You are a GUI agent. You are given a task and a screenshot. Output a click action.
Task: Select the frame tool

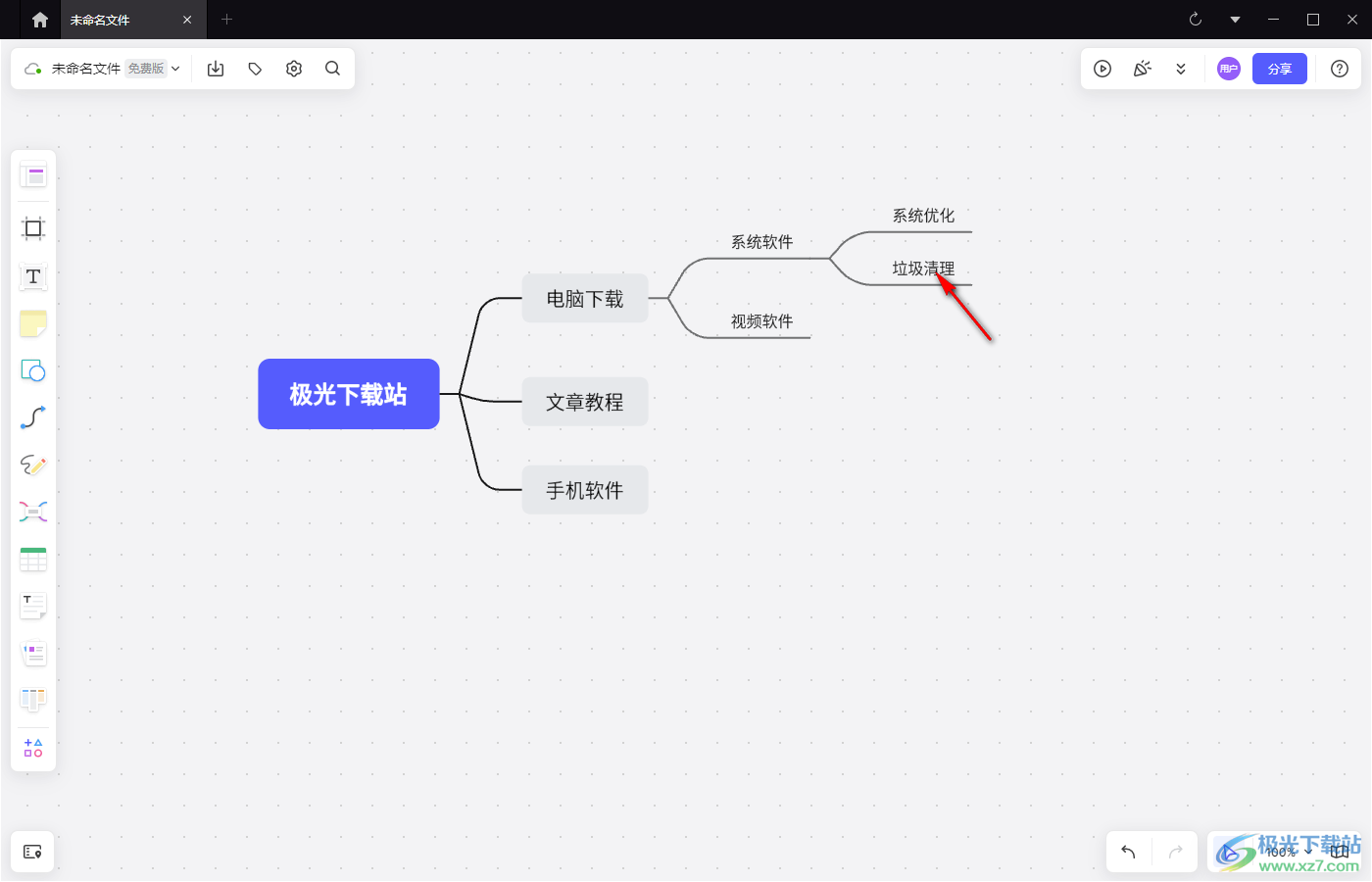coord(33,228)
